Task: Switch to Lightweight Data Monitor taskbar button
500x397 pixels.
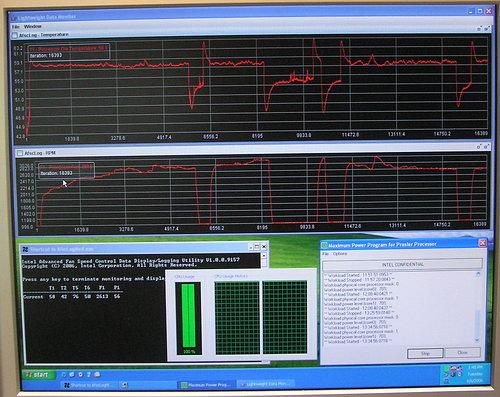Action: [x=265, y=384]
